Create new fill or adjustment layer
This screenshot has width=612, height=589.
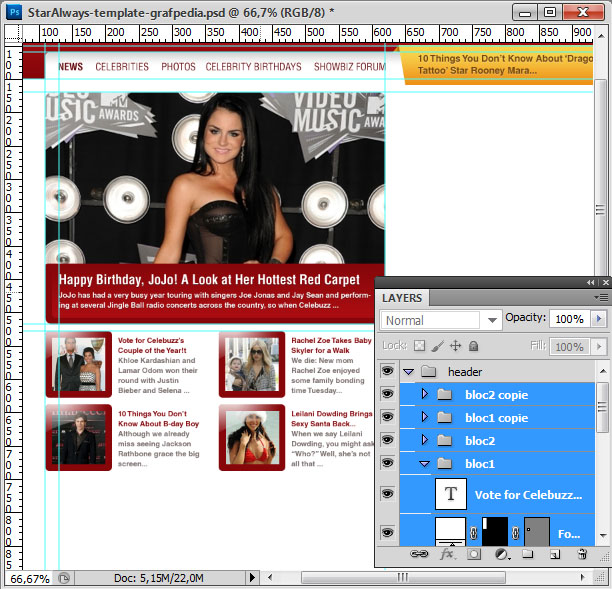(502, 554)
